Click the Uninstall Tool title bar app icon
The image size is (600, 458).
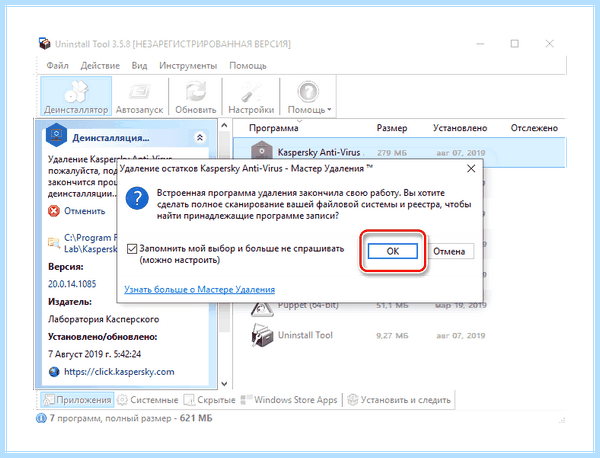(x=45, y=44)
